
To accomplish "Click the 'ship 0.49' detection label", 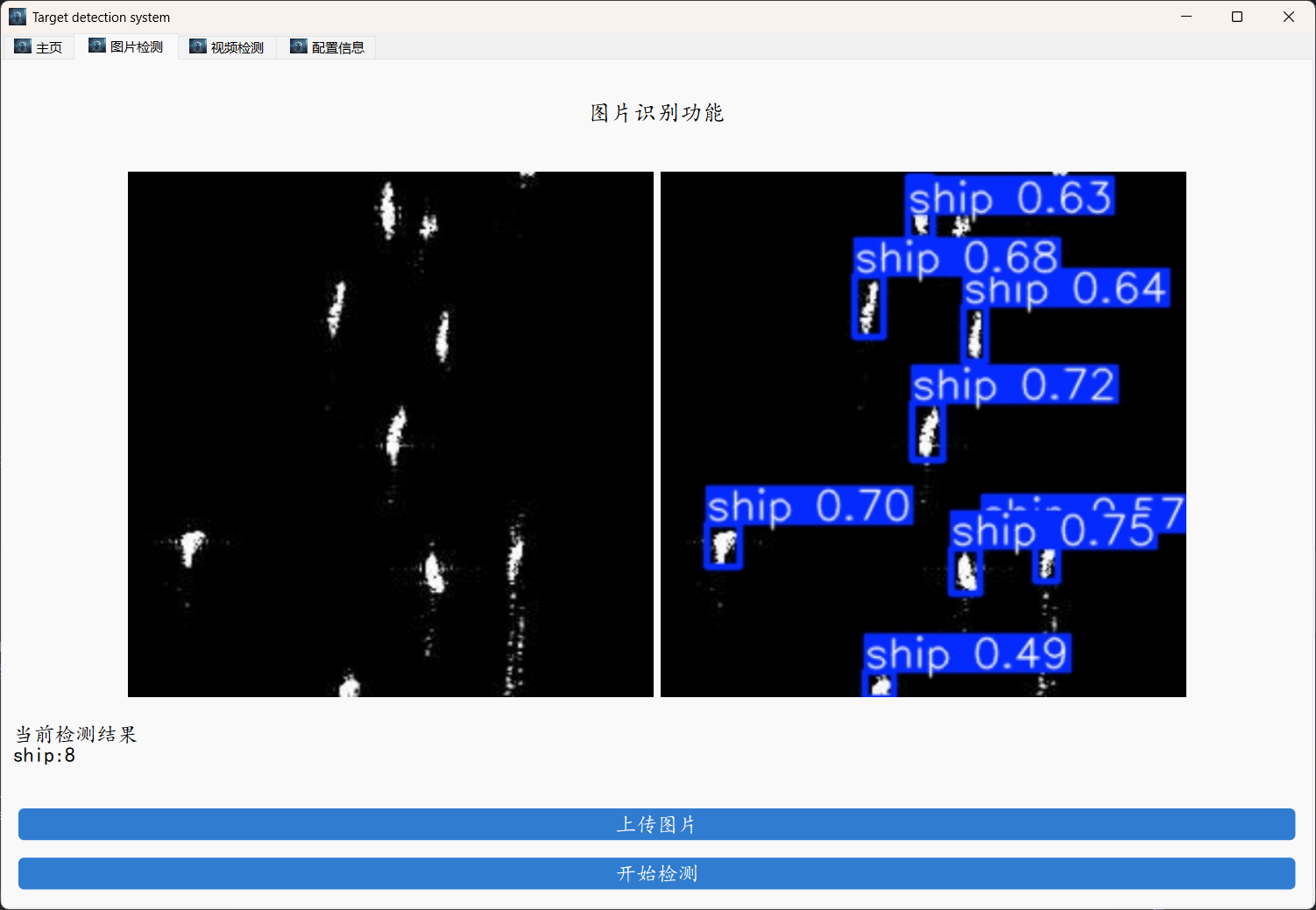I will tap(966, 653).
